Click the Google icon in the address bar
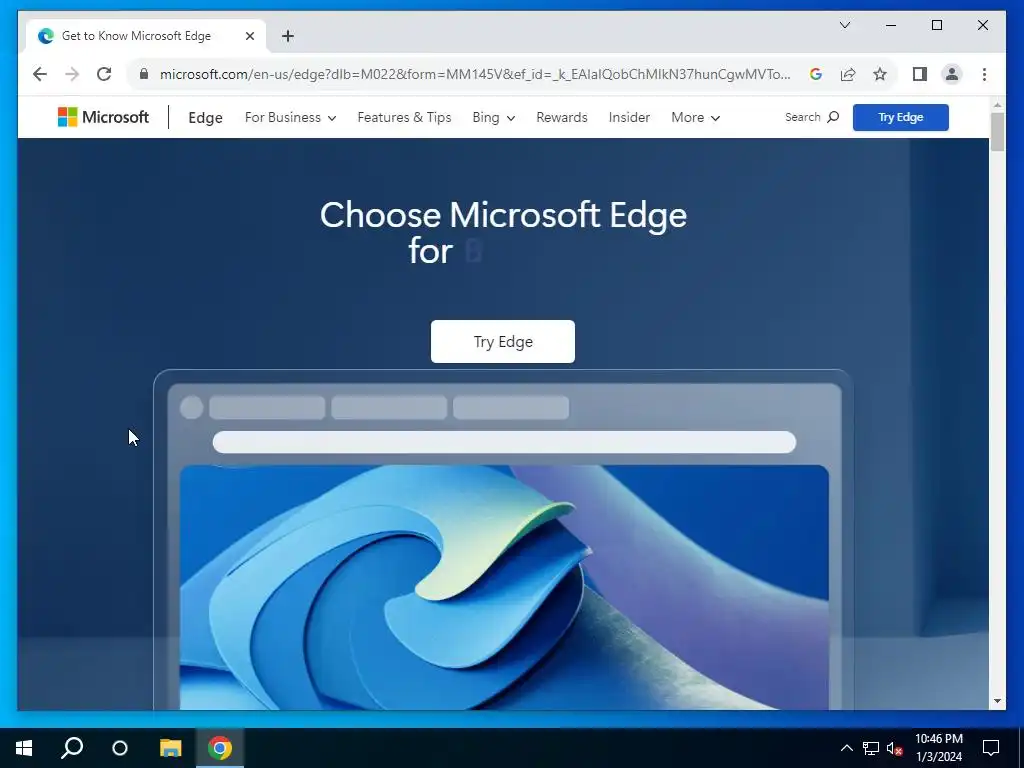 (x=816, y=74)
